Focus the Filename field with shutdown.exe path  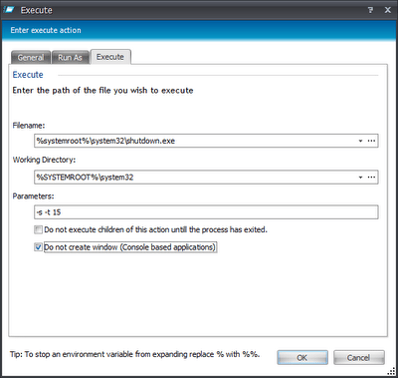(x=195, y=141)
